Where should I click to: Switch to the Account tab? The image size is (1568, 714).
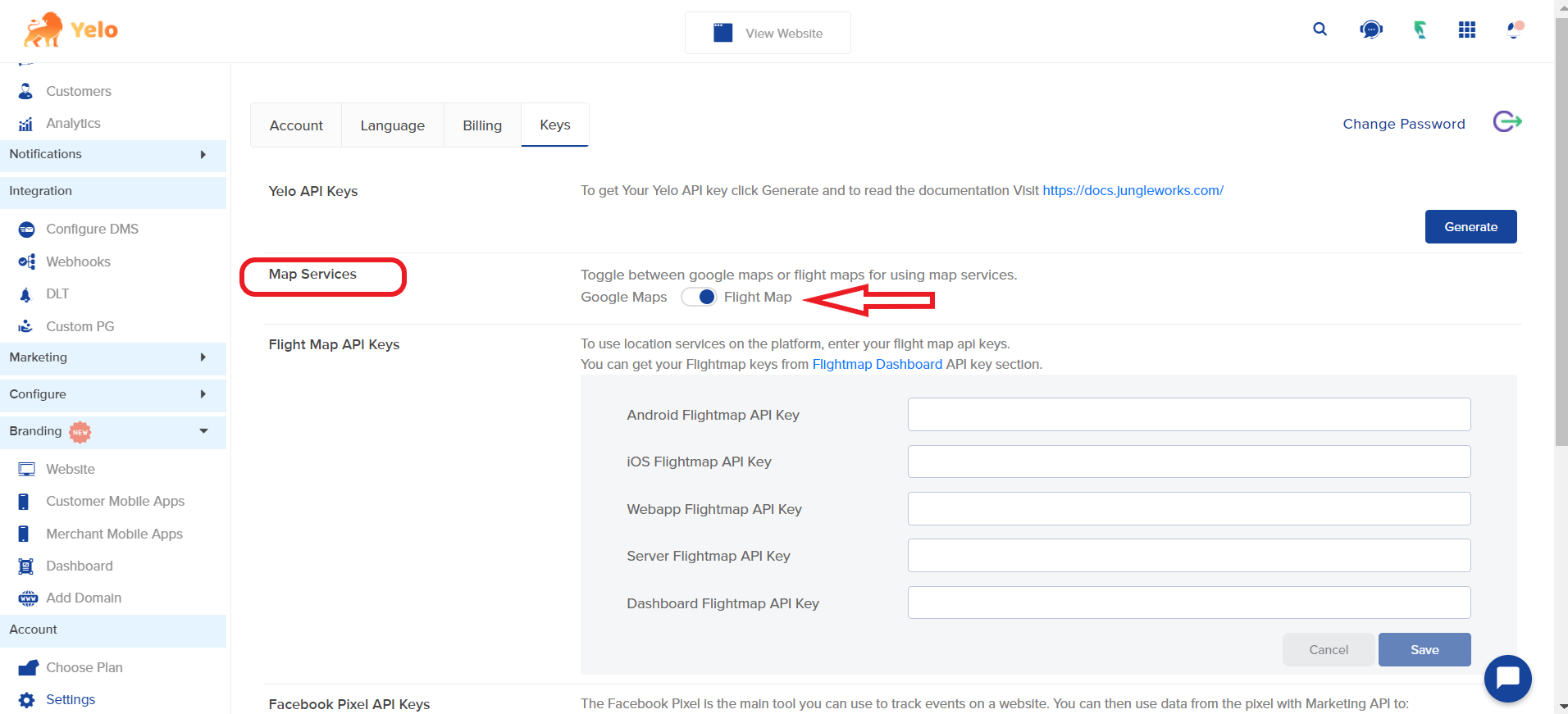(296, 125)
